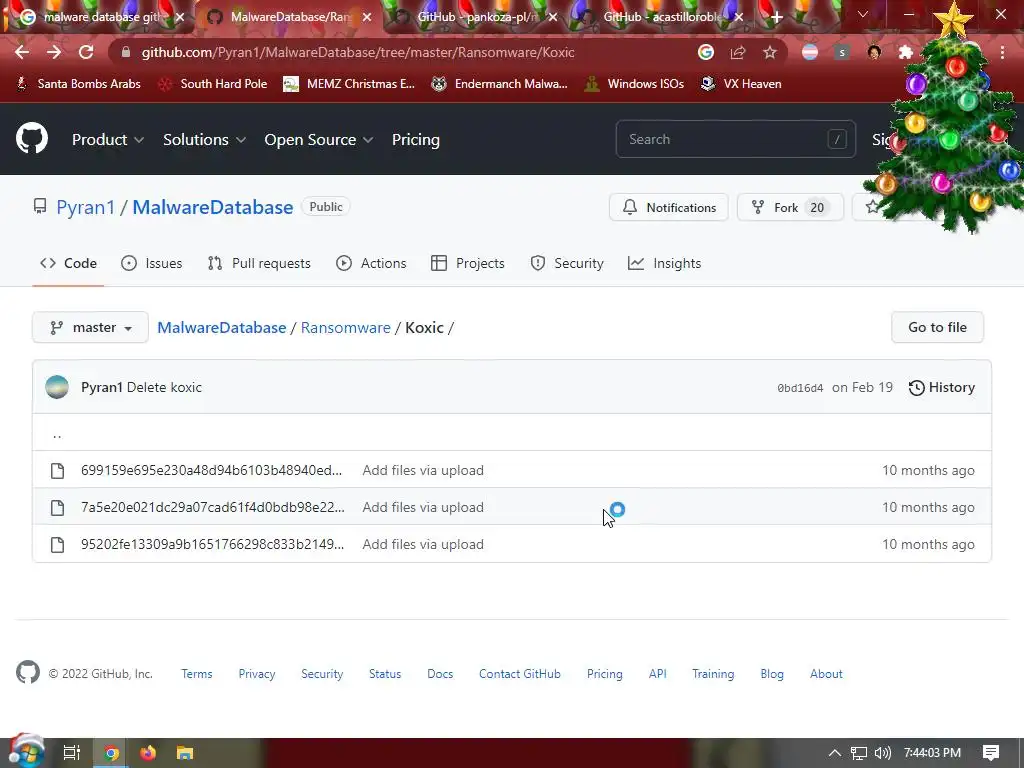The image size is (1024, 768).
Task: Expand the Open Source dropdown menu
Action: click(x=319, y=140)
